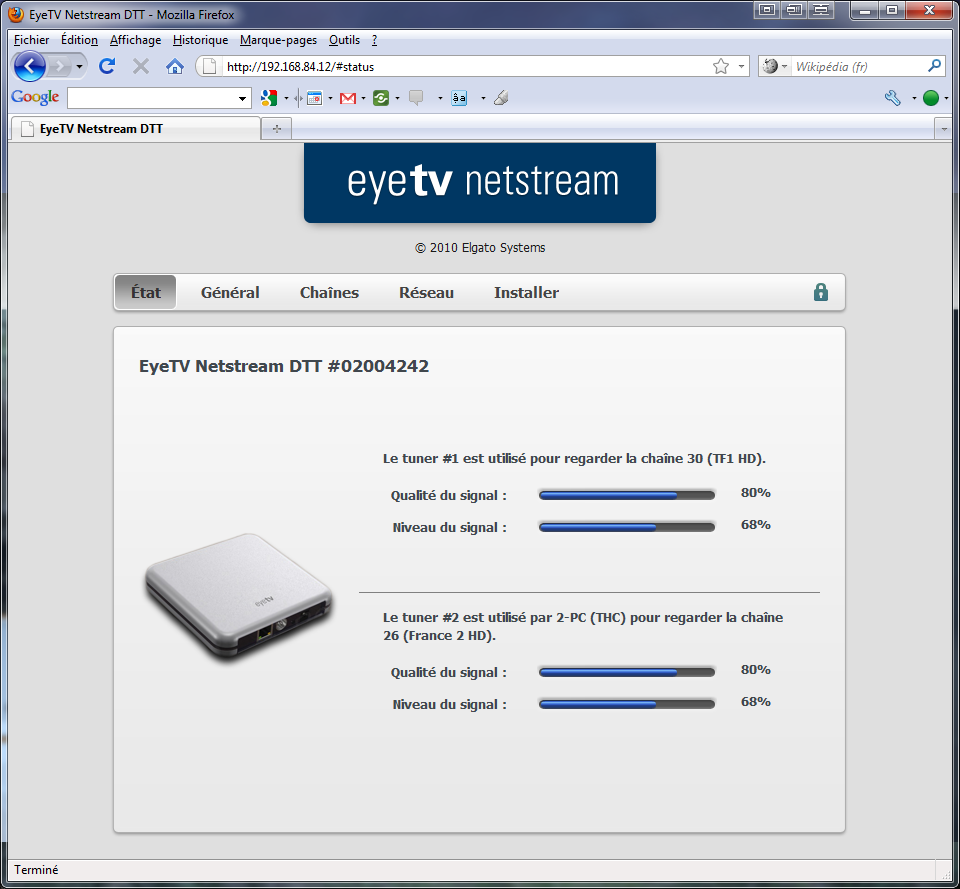Expand the green share icon dropdown

pyautogui.click(x=397, y=98)
